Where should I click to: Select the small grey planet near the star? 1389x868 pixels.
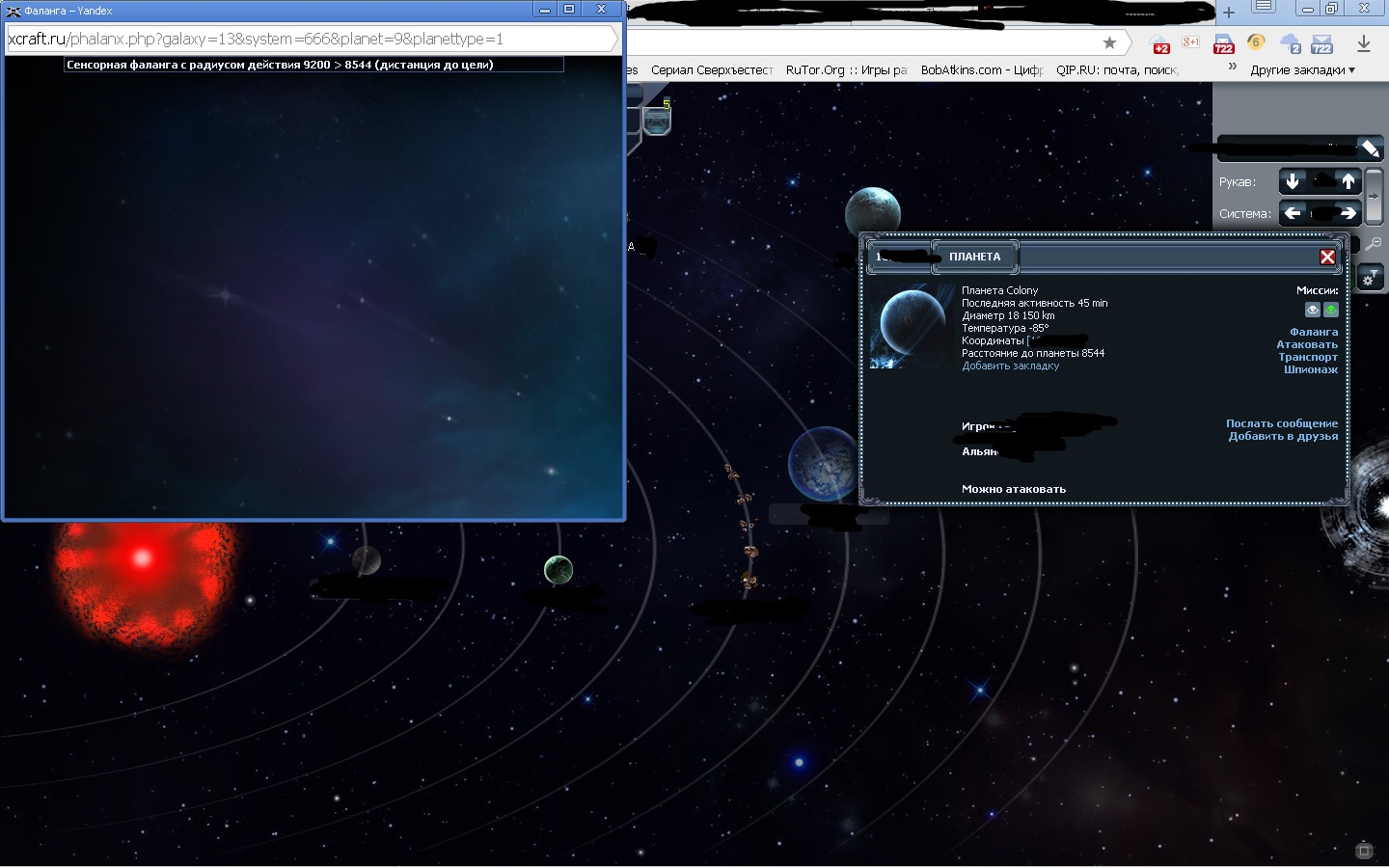[367, 559]
